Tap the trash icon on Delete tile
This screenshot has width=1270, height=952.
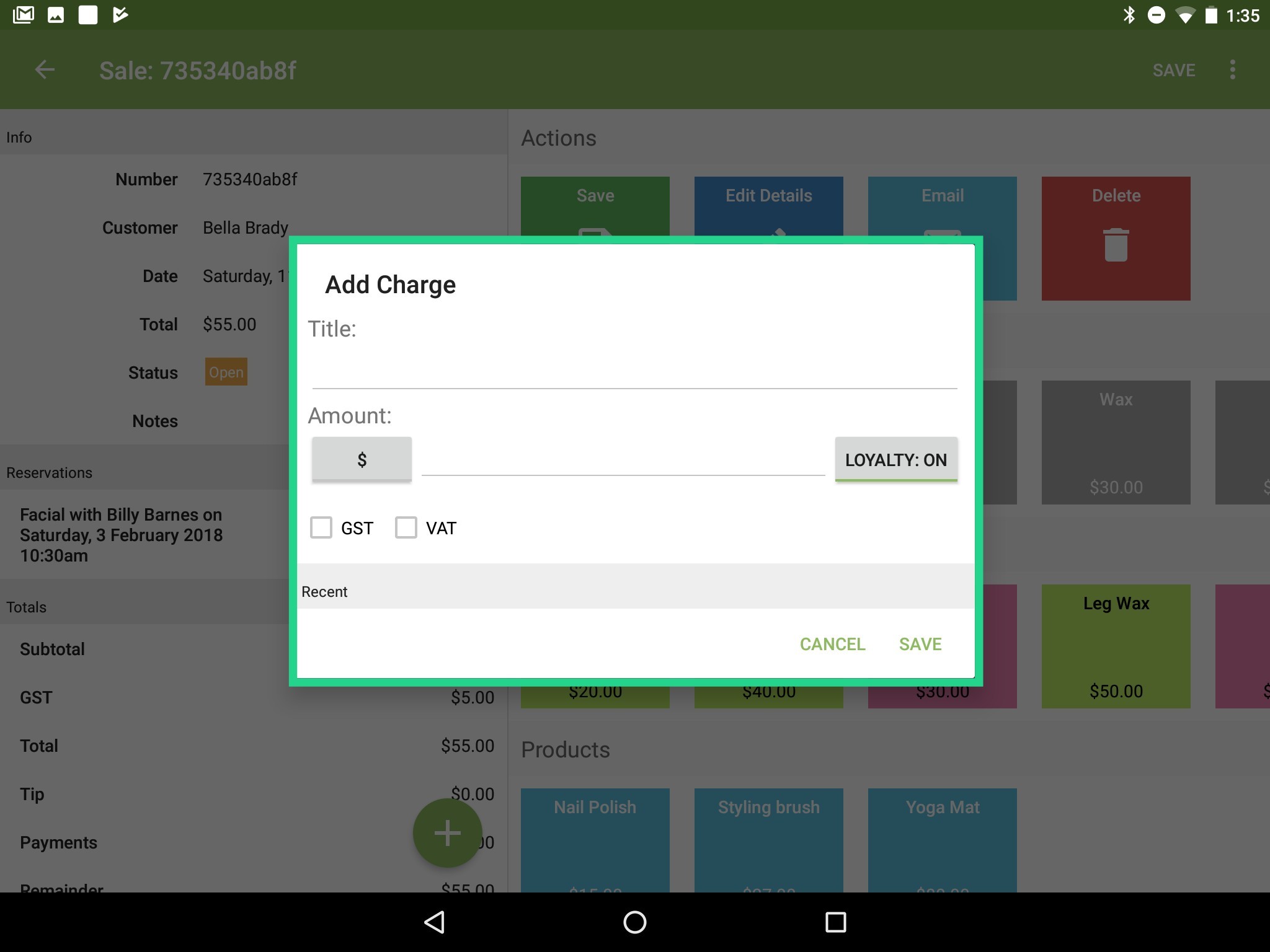(1116, 244)
